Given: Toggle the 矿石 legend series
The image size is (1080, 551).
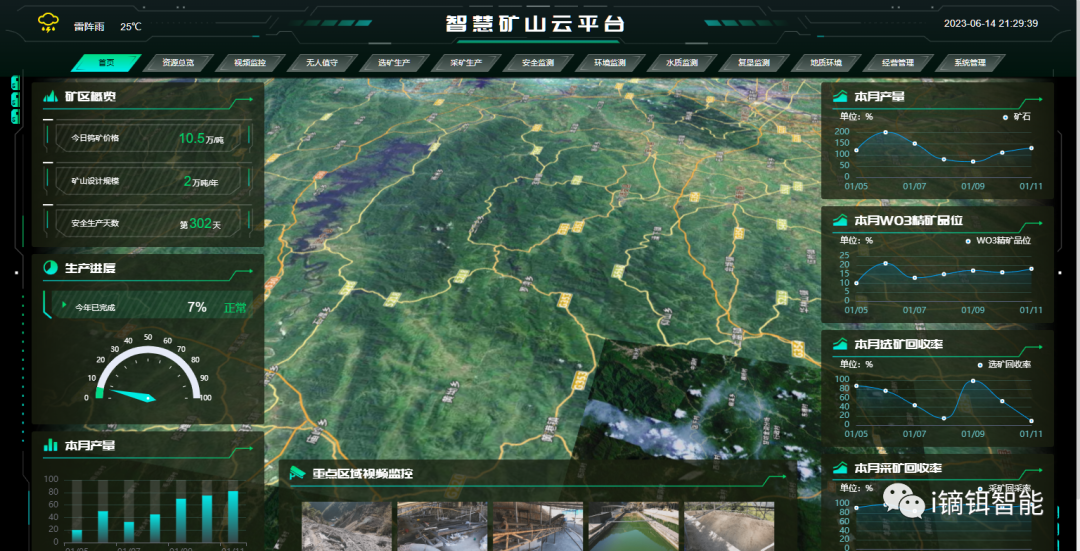Looking at the screenshot, I should pos(1016,116).
